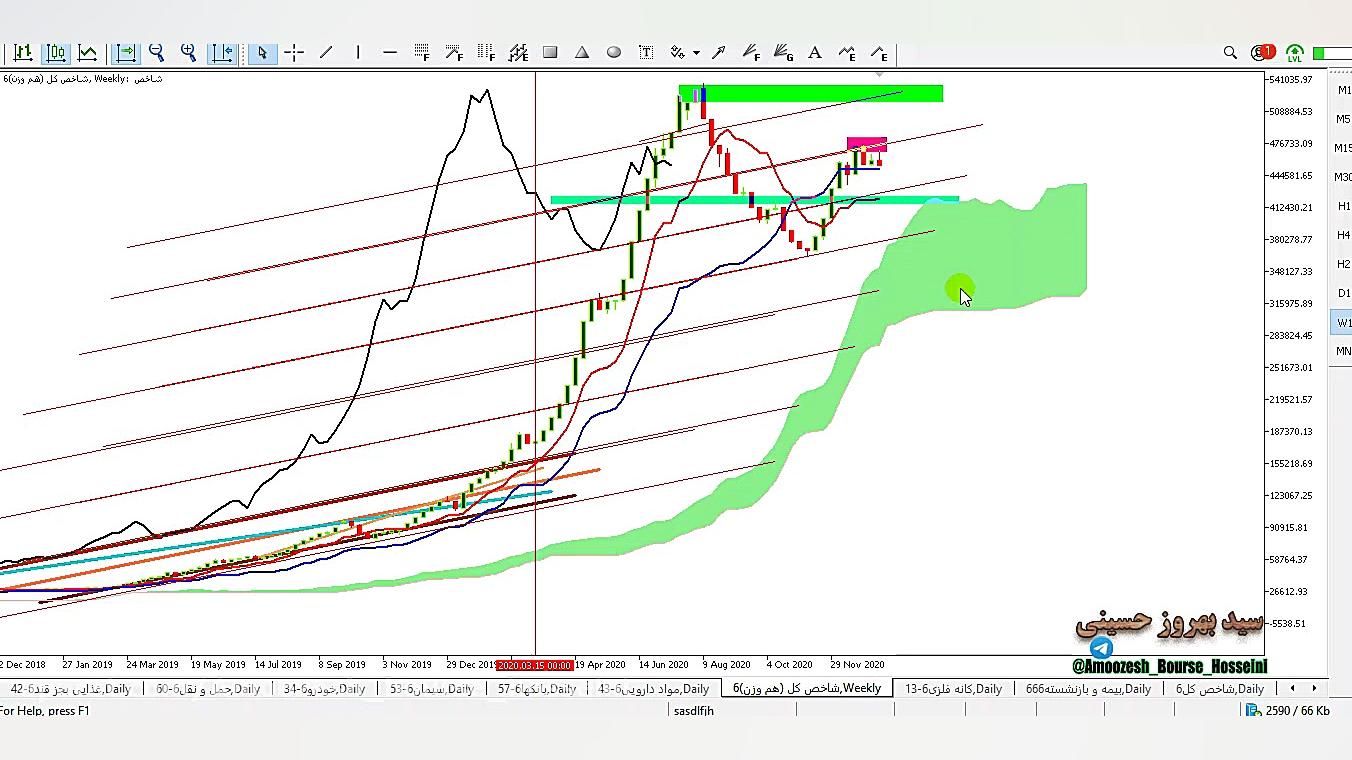Click the 2020.03.15 00:00 date marker
1352x760 pixels.
(x=535, y=665)
